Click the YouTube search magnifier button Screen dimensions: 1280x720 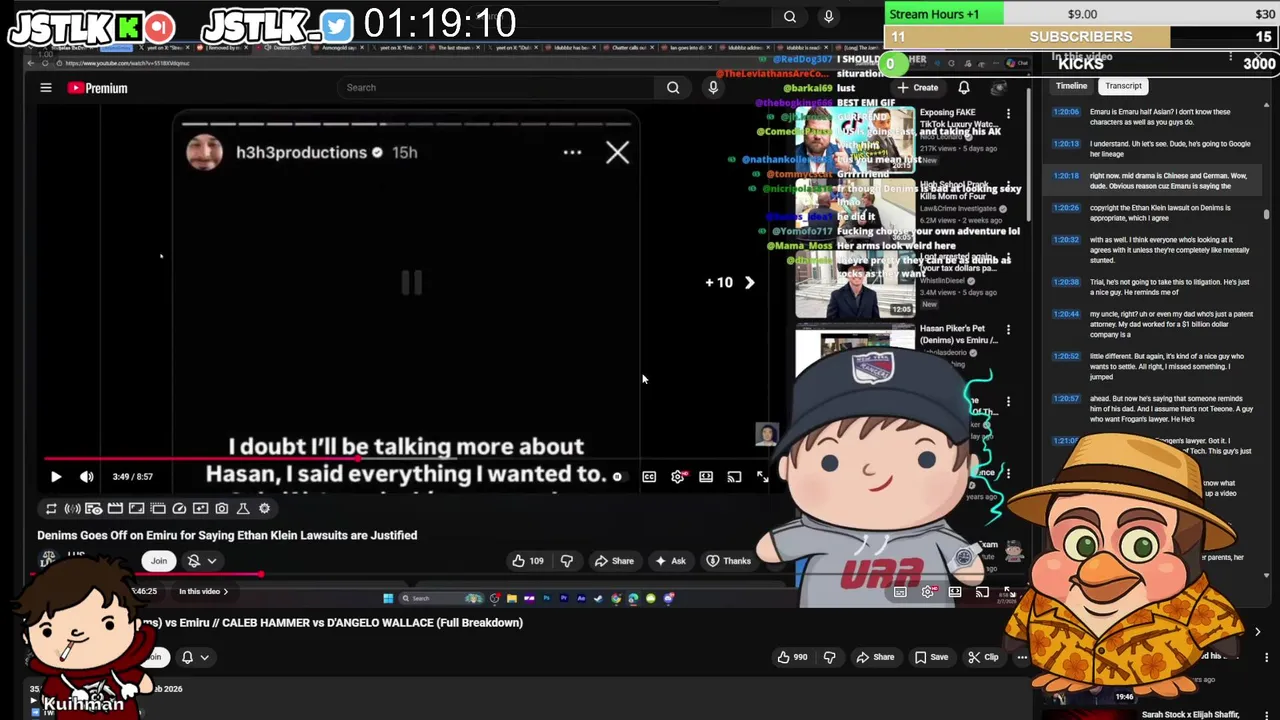coord(673,88)
